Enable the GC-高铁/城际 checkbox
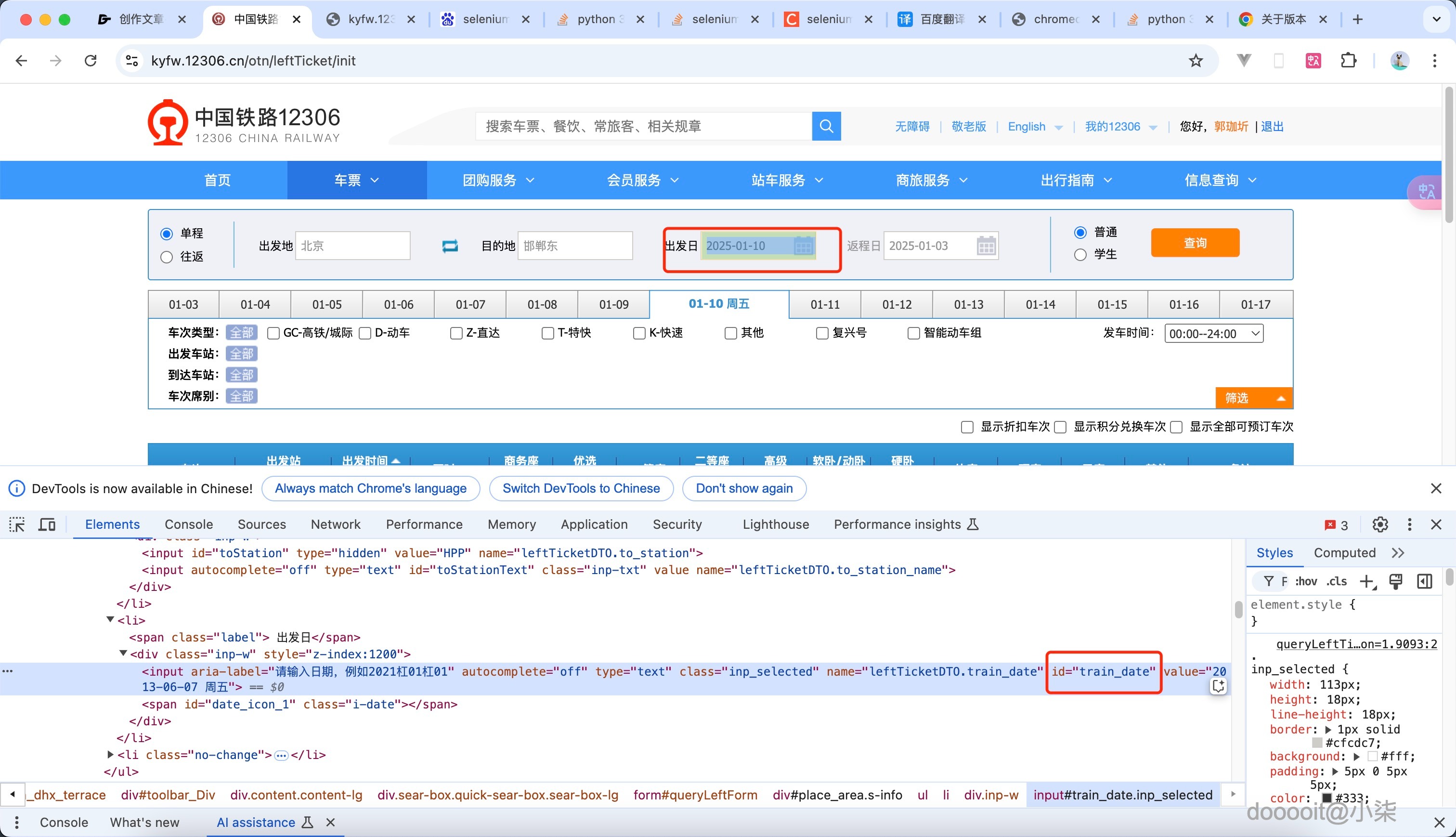Viewport: 1456px width, 837px height. (x=273, y=333)
